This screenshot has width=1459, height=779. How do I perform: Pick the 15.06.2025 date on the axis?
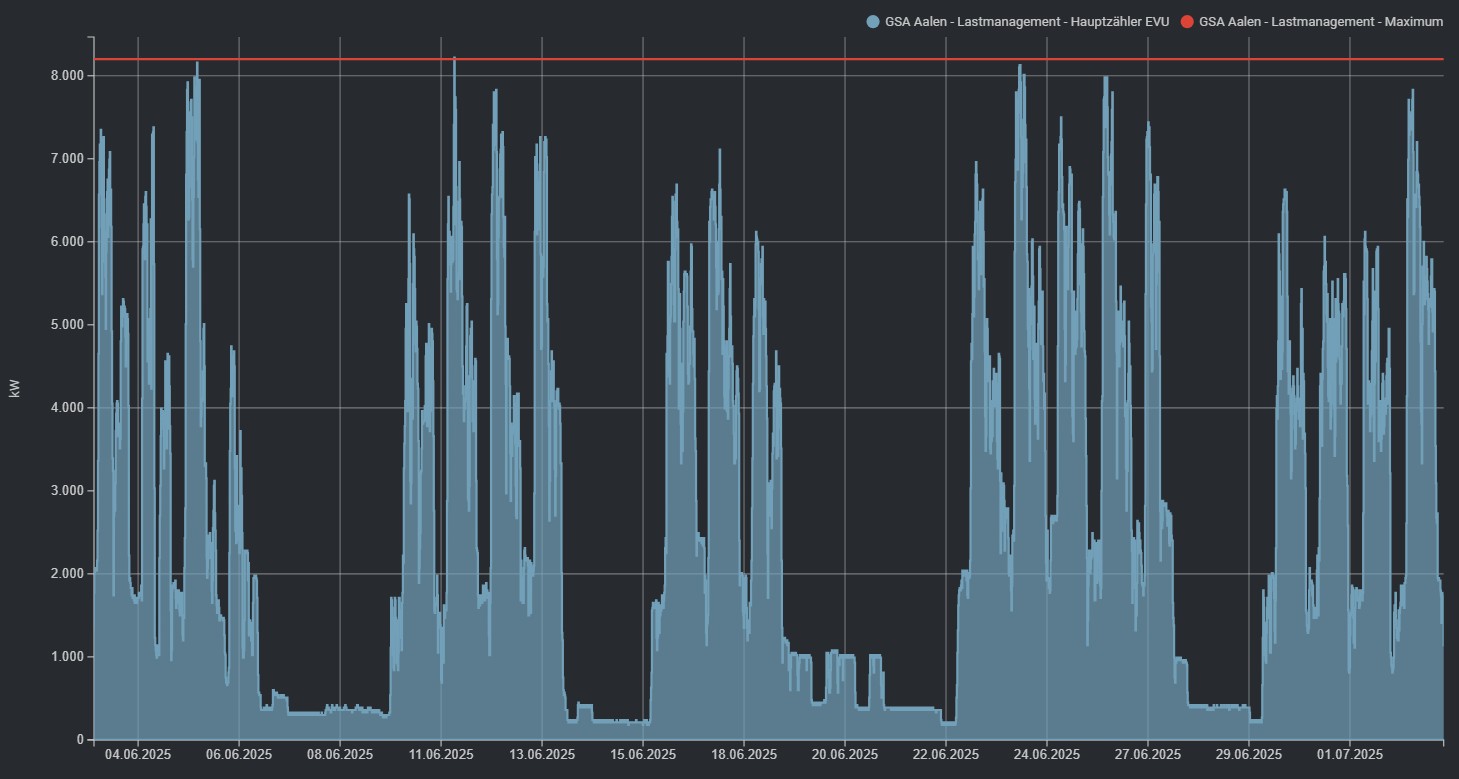[x=642, y=754]
